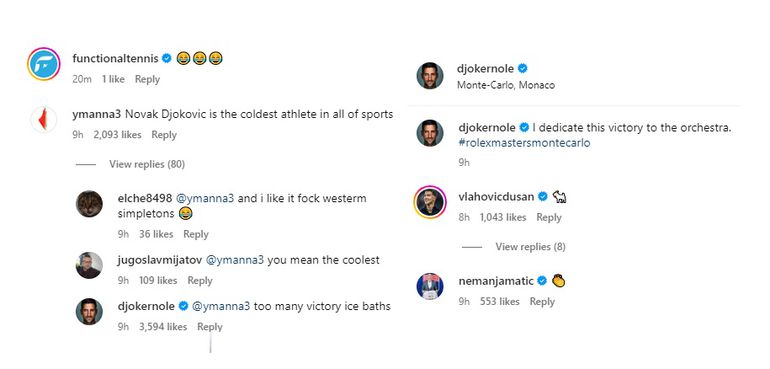The width and height of the screenshot is (770, 369).
Task: Click djokernole avatar beside Monte-Carlo location
Action: [430, 76]
